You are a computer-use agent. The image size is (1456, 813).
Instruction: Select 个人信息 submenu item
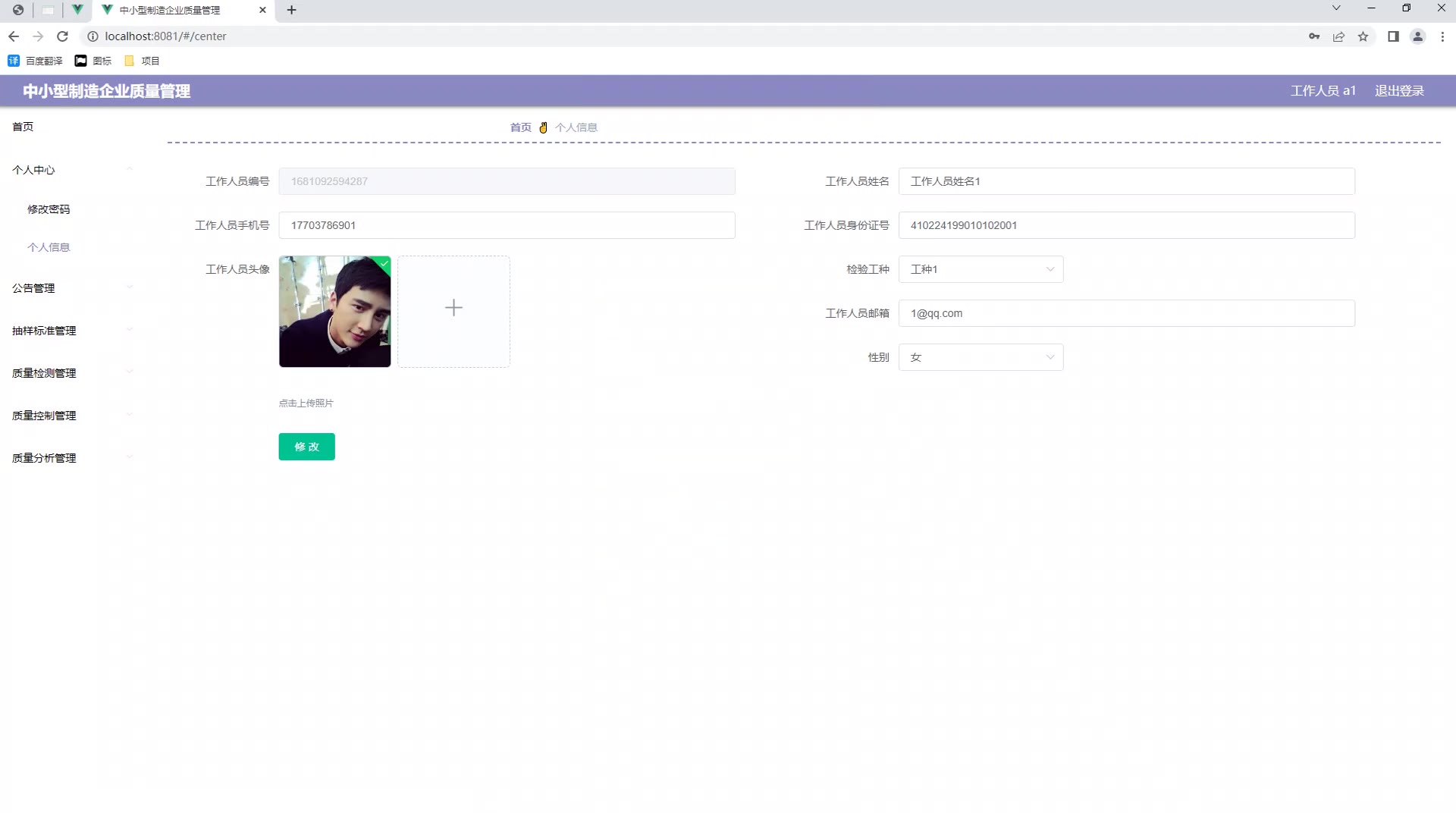click(49, 247)
